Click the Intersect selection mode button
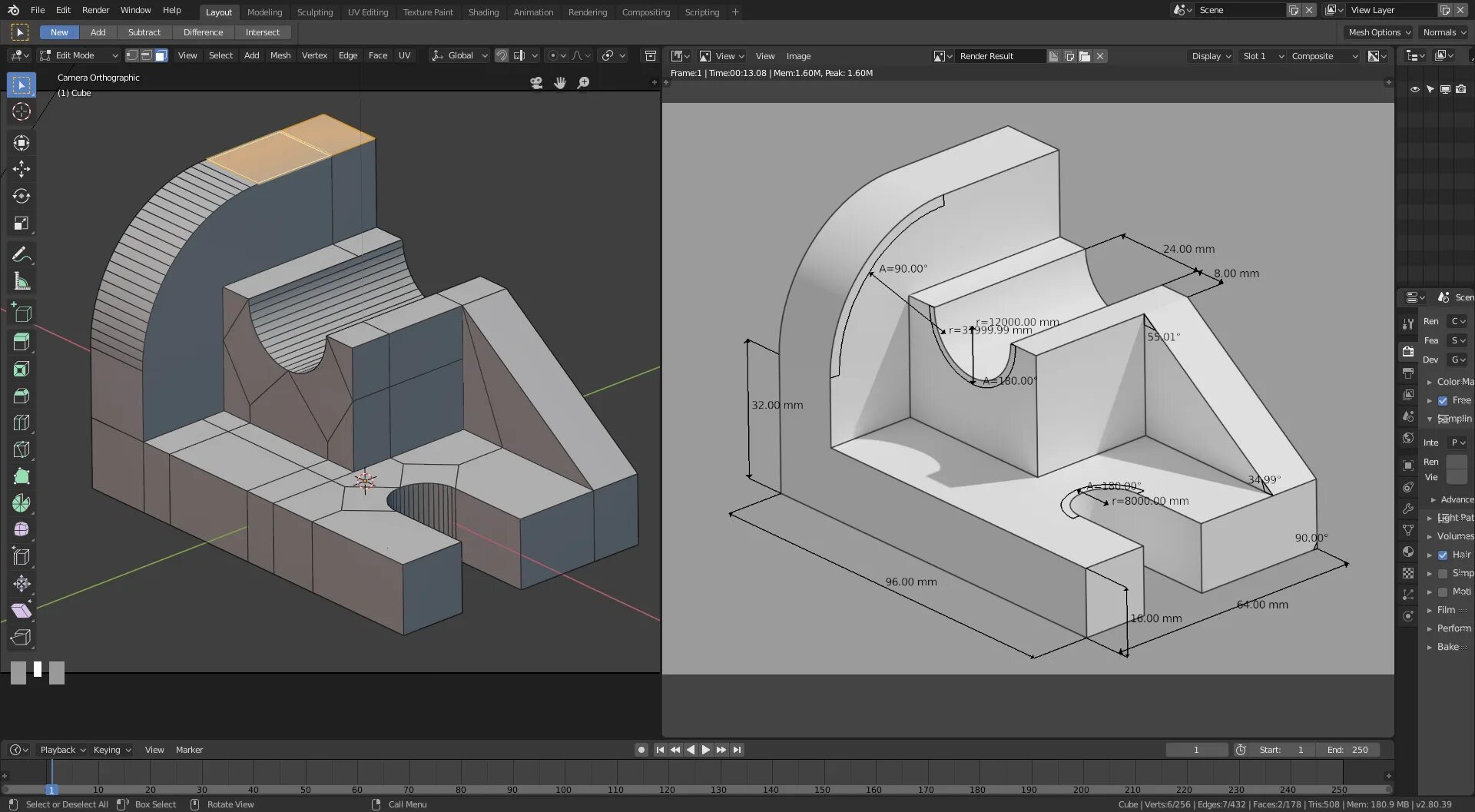1475x812 pixels. tap(262, 32)
